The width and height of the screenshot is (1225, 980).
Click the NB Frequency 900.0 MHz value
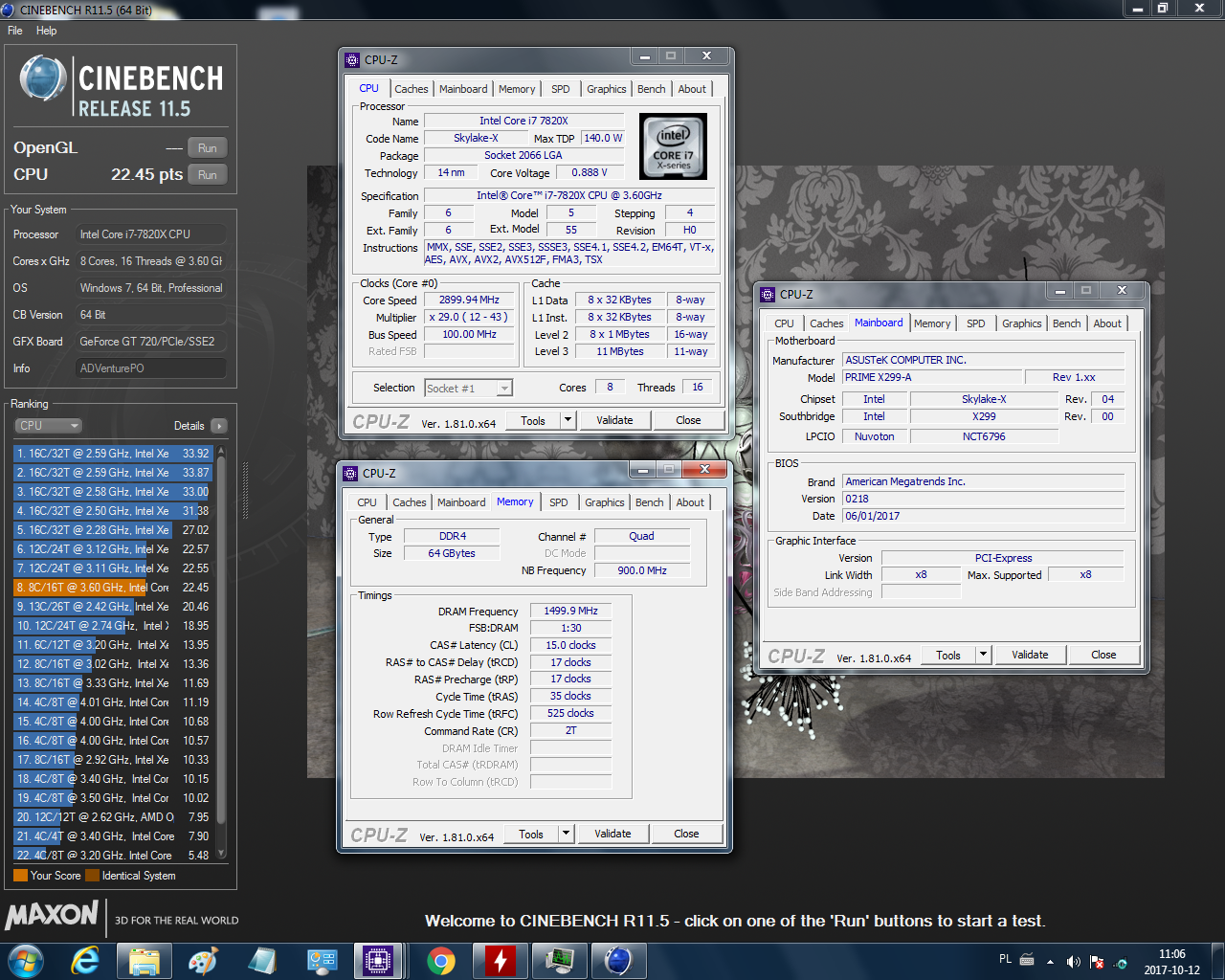click(642, 570)
